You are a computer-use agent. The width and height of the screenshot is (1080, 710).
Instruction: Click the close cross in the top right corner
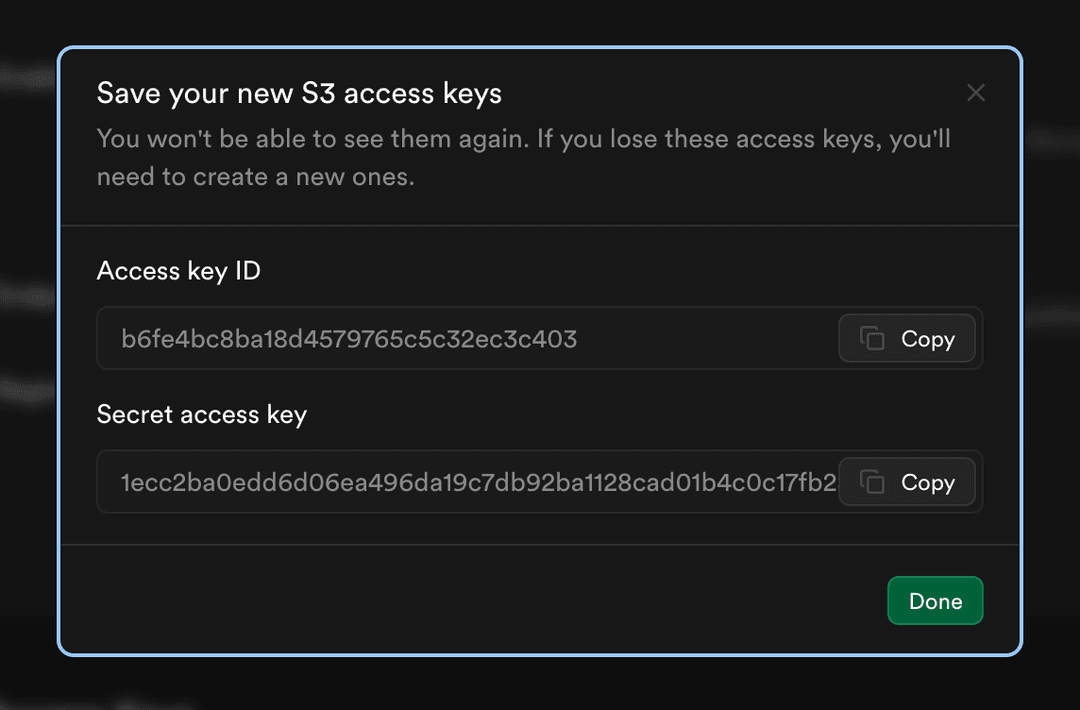tap(976, 92)
